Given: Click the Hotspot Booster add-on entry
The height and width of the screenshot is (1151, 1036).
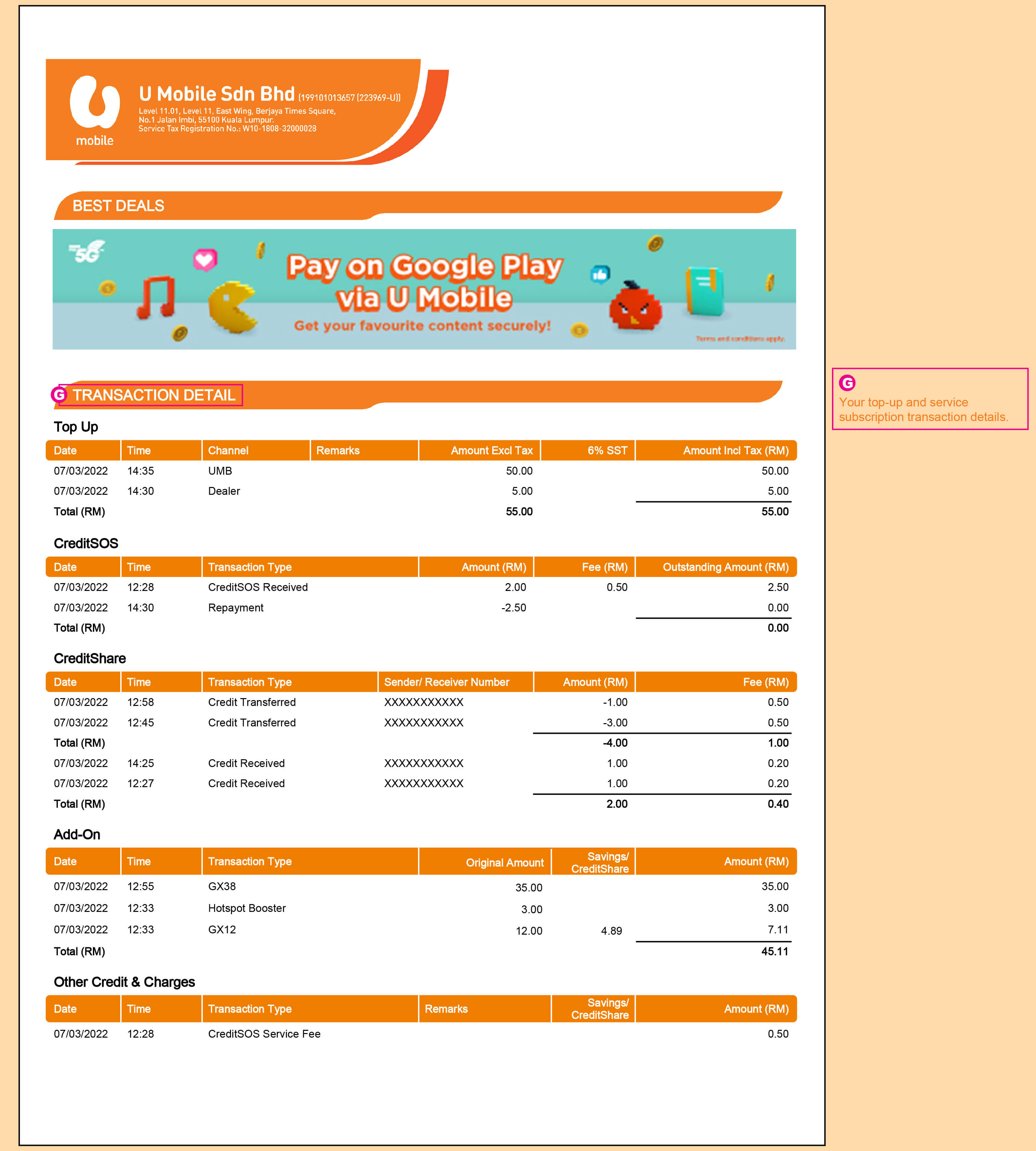Looking at the screenshot, I should pyautogui.click(x=247, y=908).
